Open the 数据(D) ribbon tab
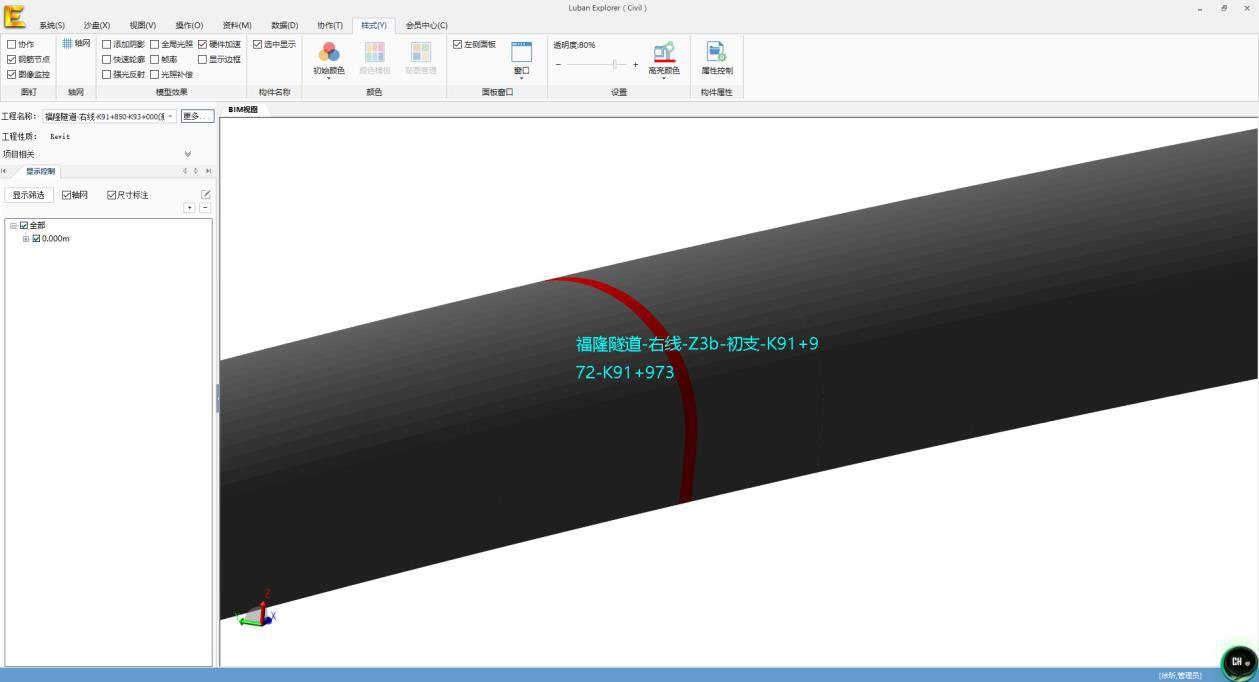The image size is (1259, 682). [285, 25]
